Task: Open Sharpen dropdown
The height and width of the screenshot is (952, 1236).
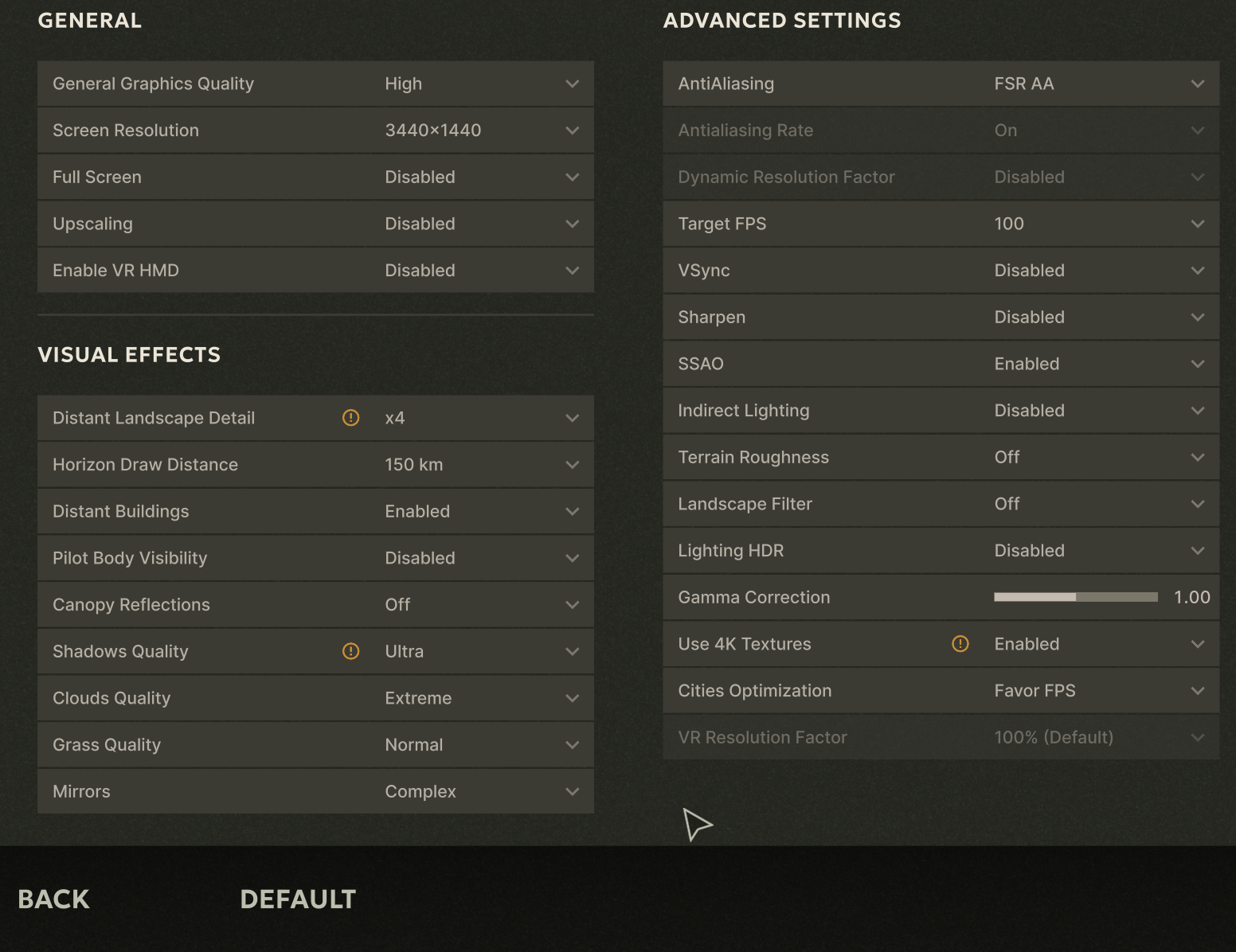Action: coord(941,317)
